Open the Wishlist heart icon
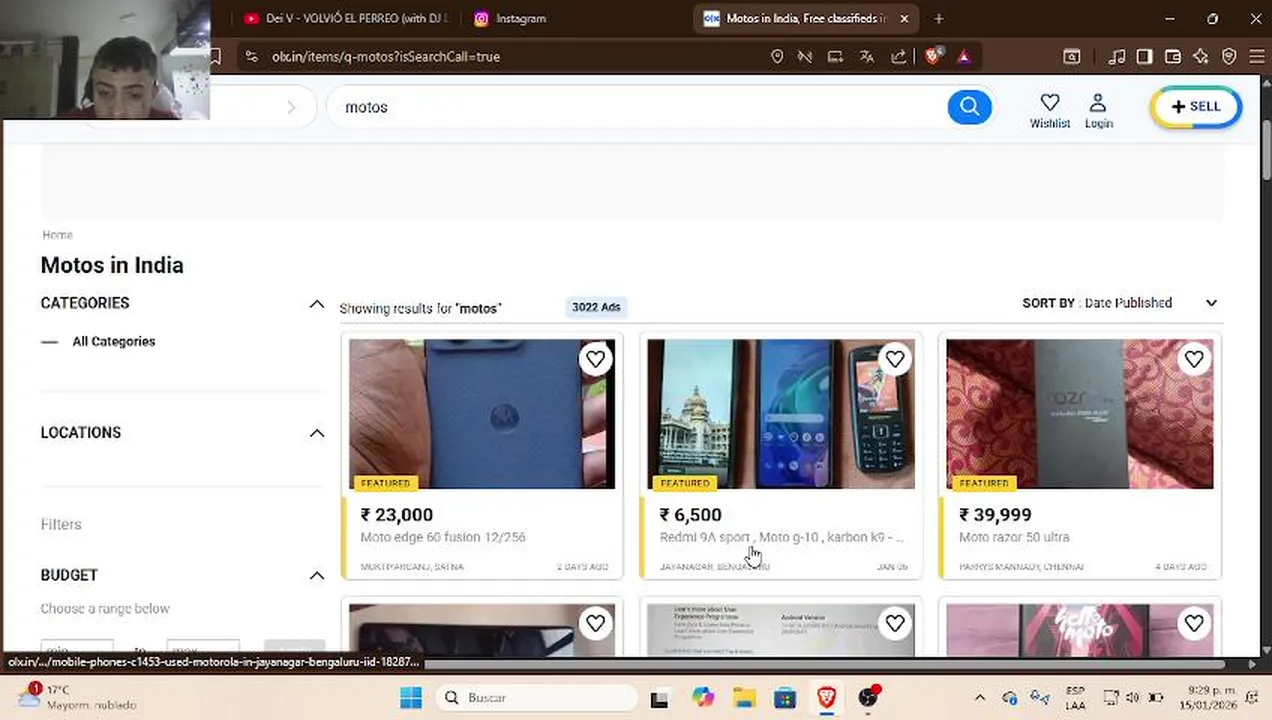 [x=1050, y=102]
